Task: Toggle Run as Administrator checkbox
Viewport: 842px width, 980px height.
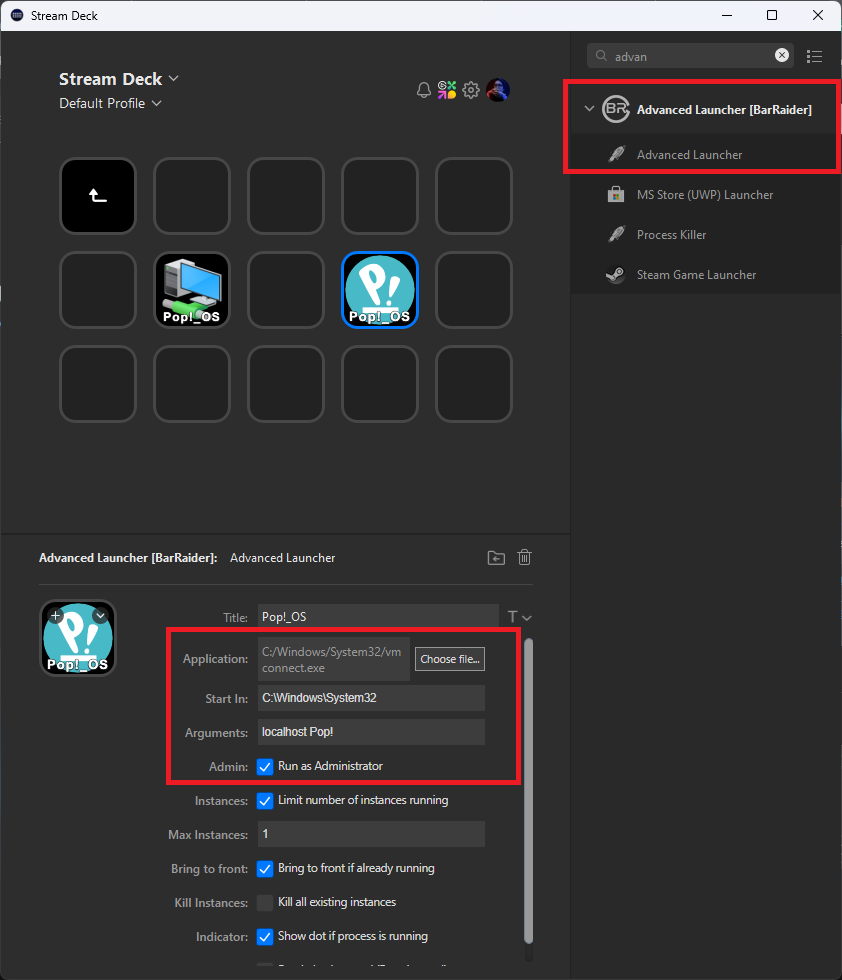Action: point(265,767)
